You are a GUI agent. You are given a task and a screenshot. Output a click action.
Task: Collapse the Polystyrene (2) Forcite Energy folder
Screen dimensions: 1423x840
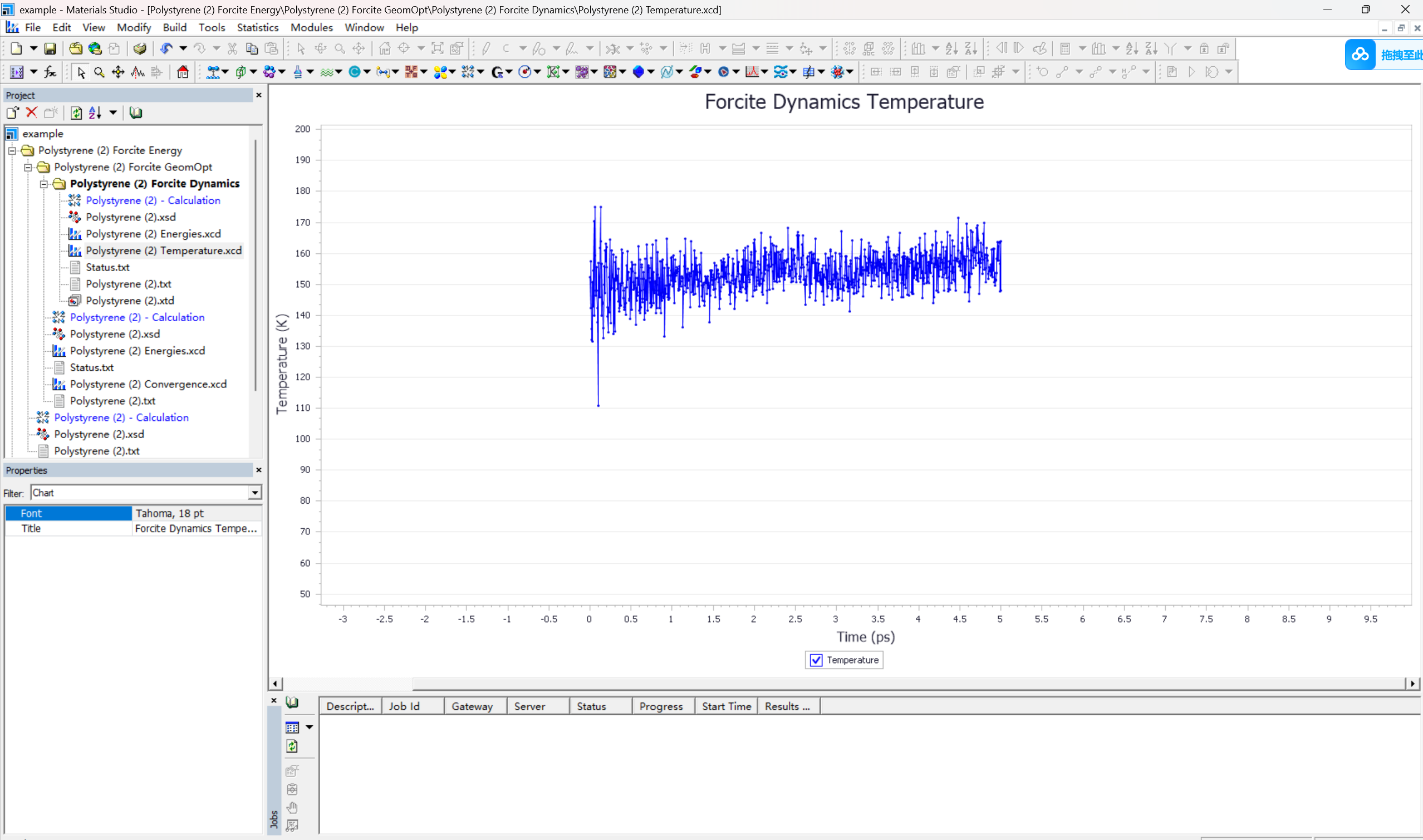(12, 150)
